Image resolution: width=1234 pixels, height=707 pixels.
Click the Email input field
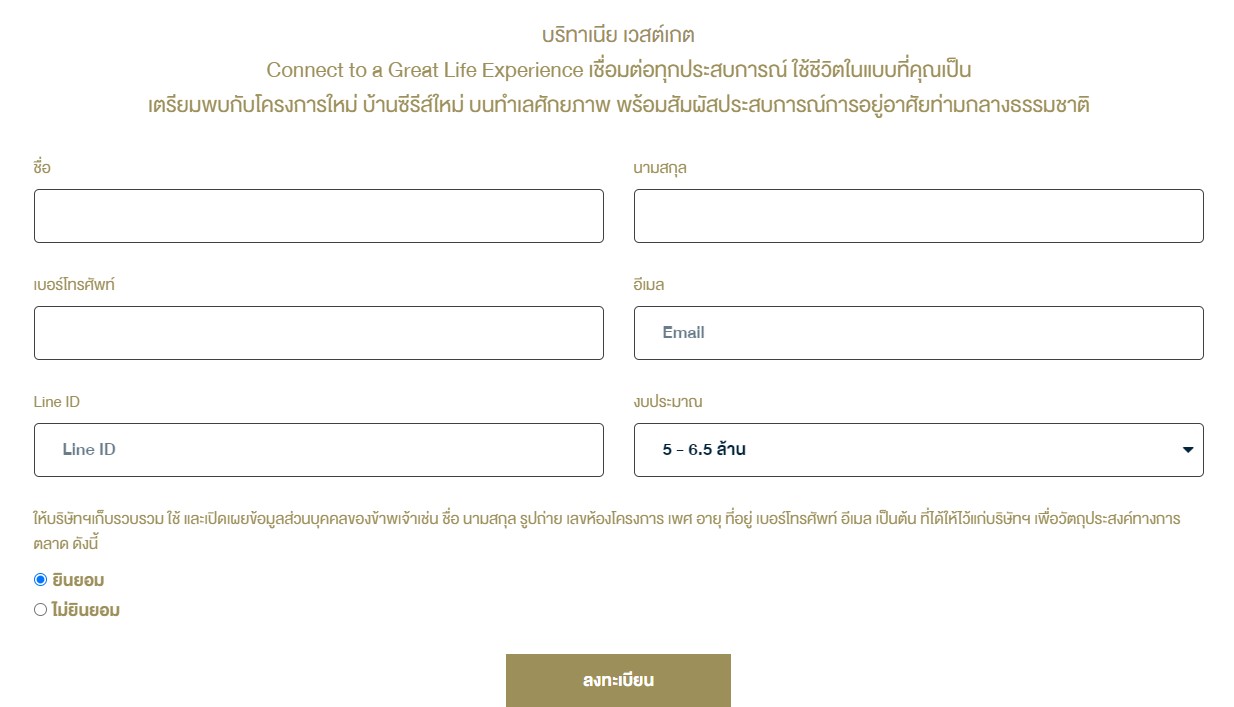click(x=919, y=333)
